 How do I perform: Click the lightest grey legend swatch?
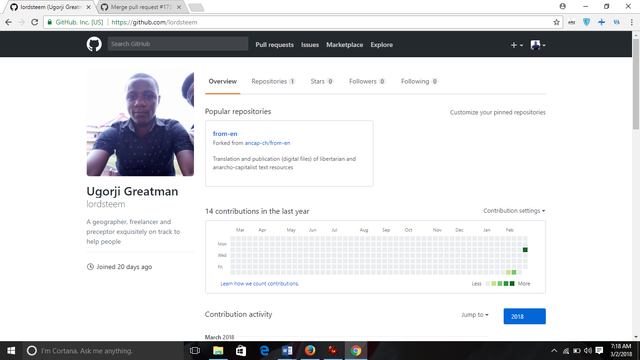487,284
